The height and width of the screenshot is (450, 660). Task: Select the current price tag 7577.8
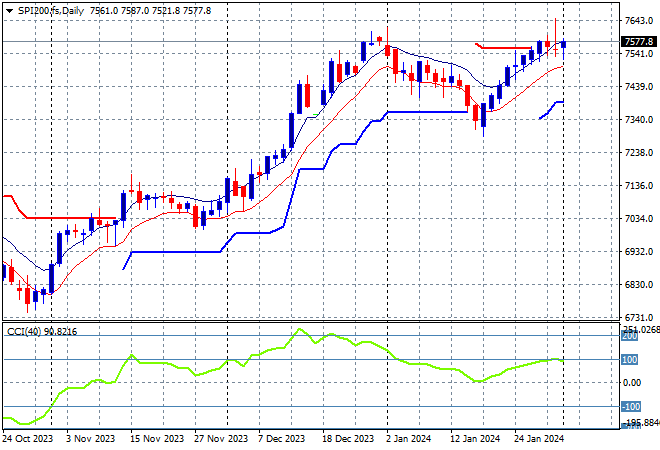[x=638, y=42]
